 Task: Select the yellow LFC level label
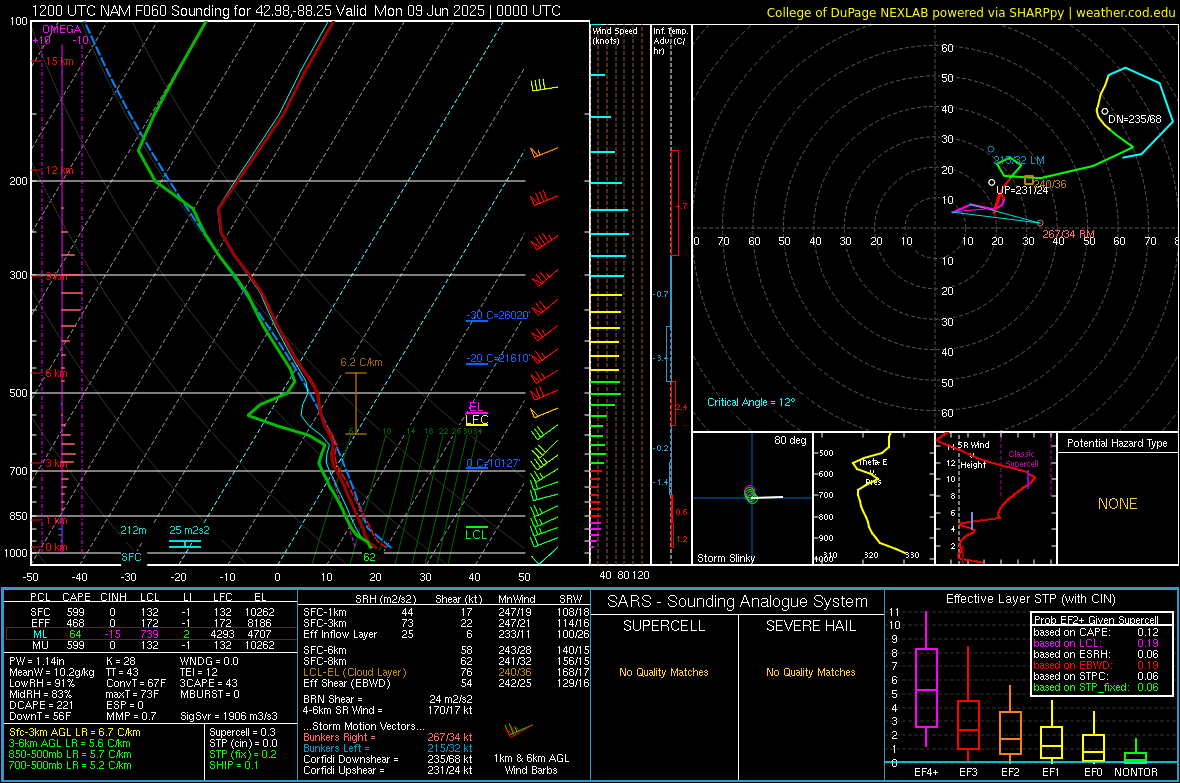[476, 419]
